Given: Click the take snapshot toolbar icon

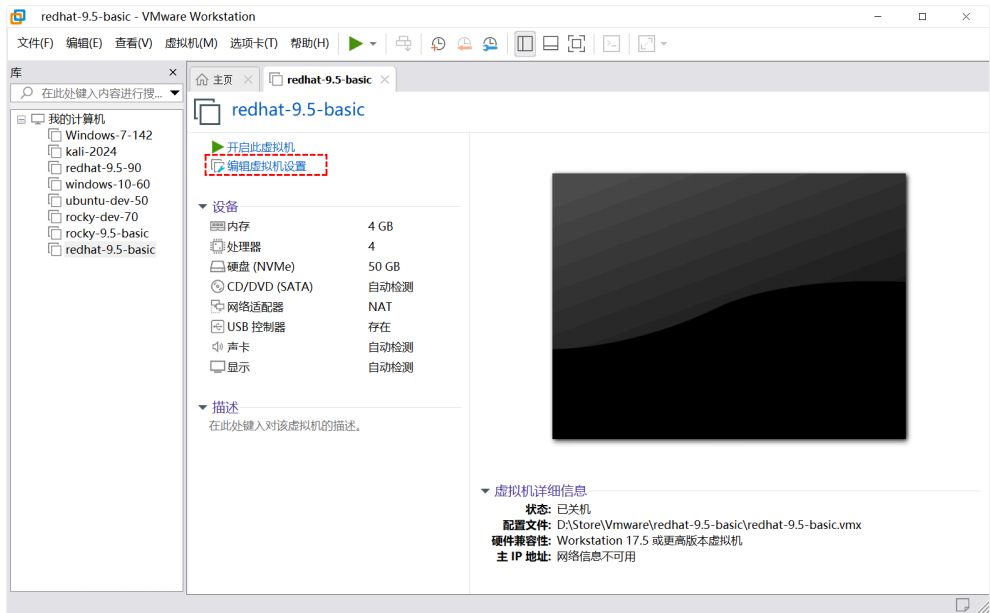Looking at the screenshot, I should (438, 44).
